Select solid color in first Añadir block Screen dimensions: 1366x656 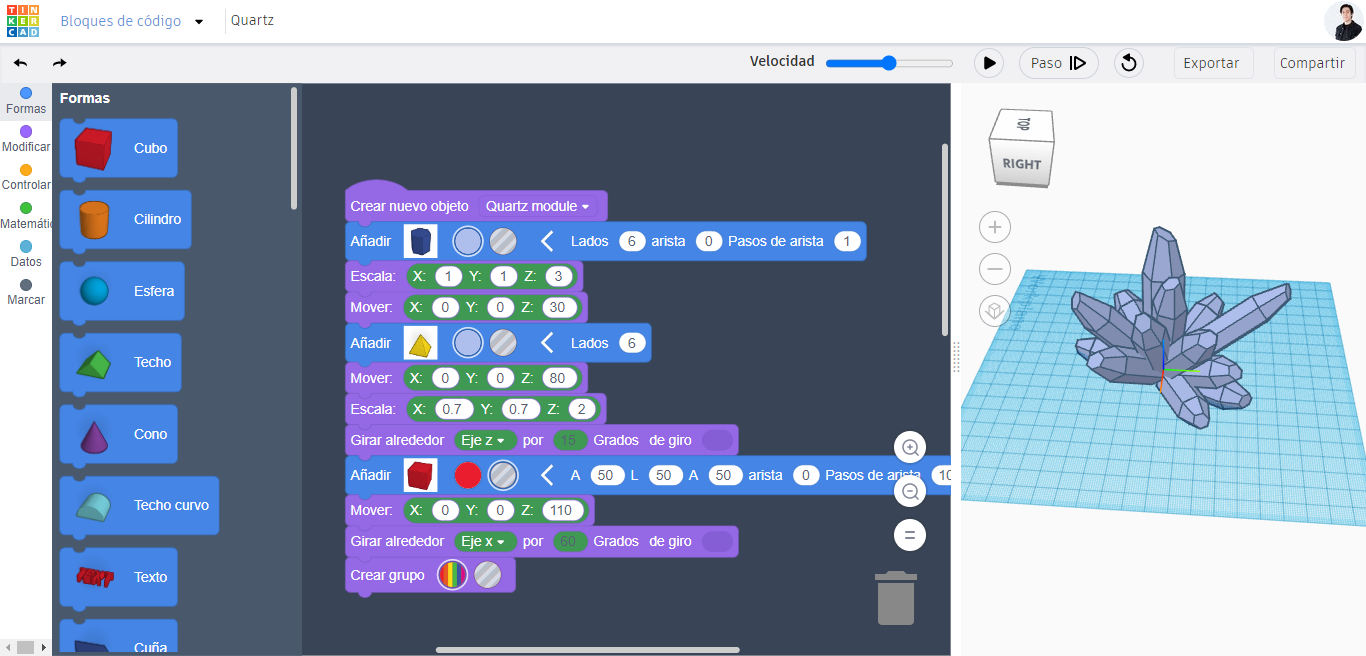coord(467,241)
